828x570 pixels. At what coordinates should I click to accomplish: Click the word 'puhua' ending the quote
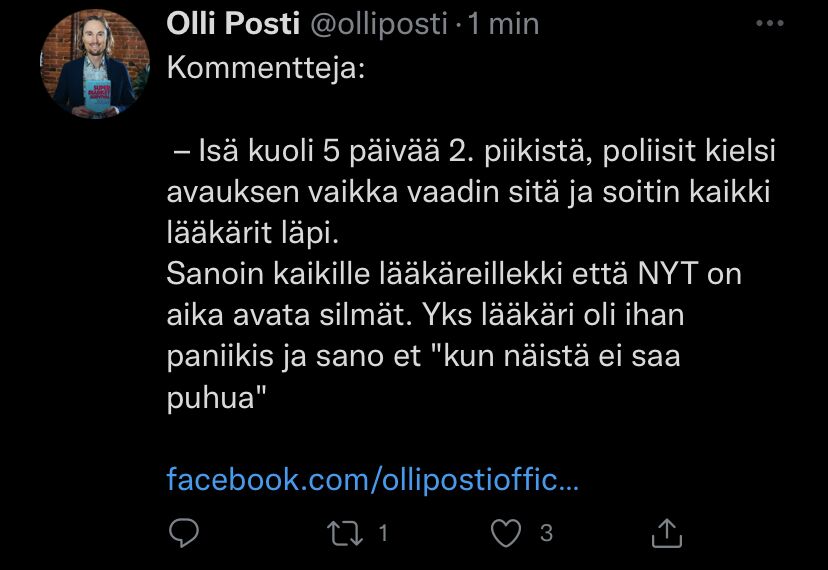point(214,397)
